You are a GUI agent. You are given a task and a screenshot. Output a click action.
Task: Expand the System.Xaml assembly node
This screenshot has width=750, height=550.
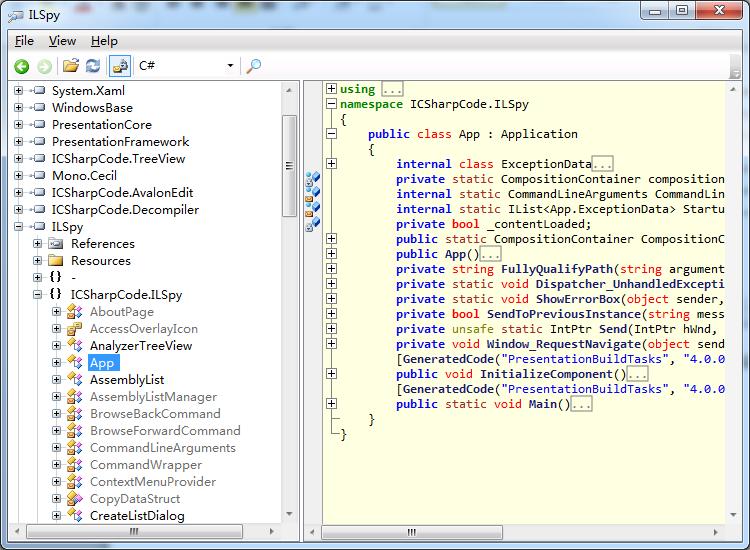click(x=19, y=91)
